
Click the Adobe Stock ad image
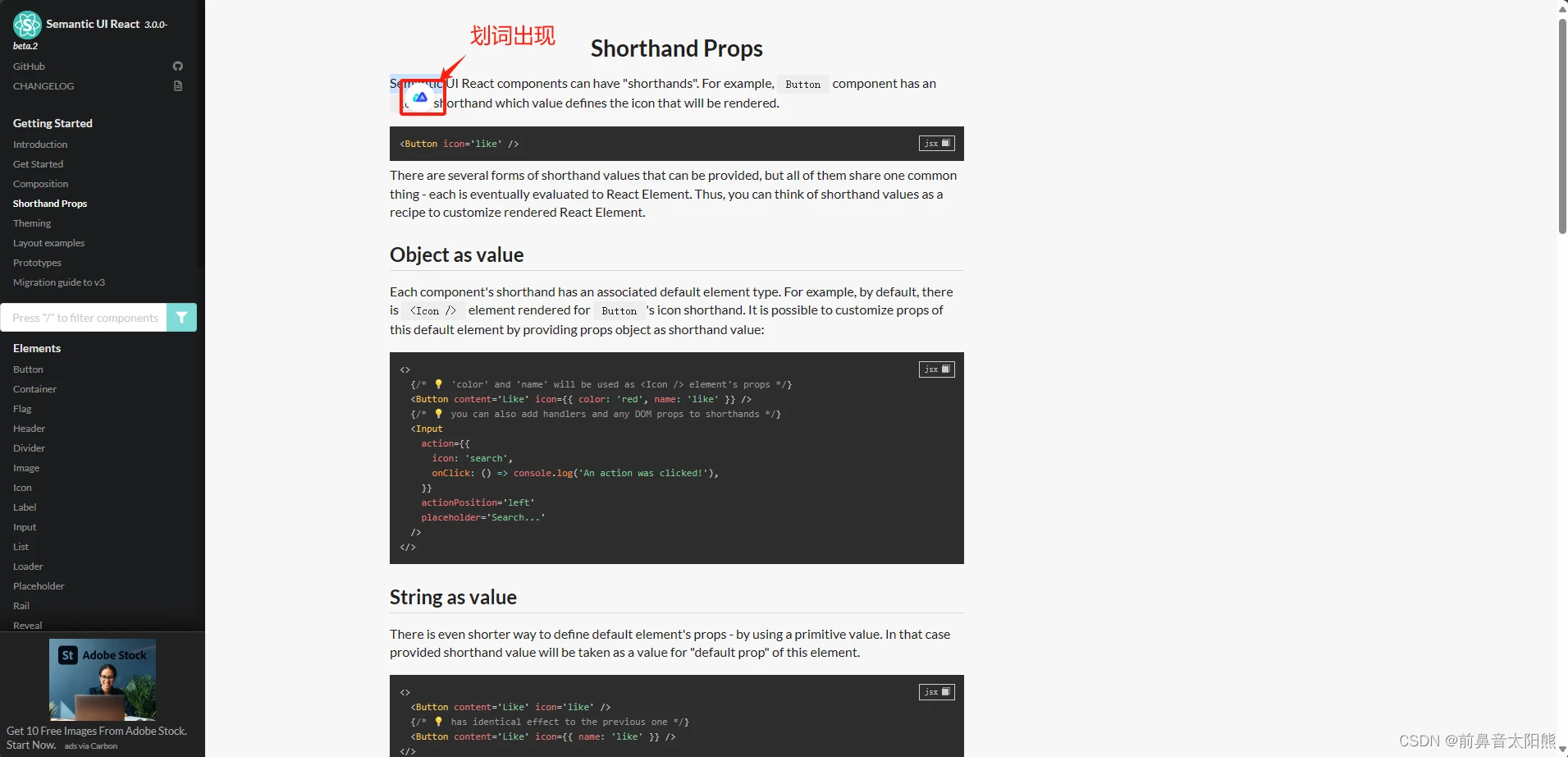point(103,680)
